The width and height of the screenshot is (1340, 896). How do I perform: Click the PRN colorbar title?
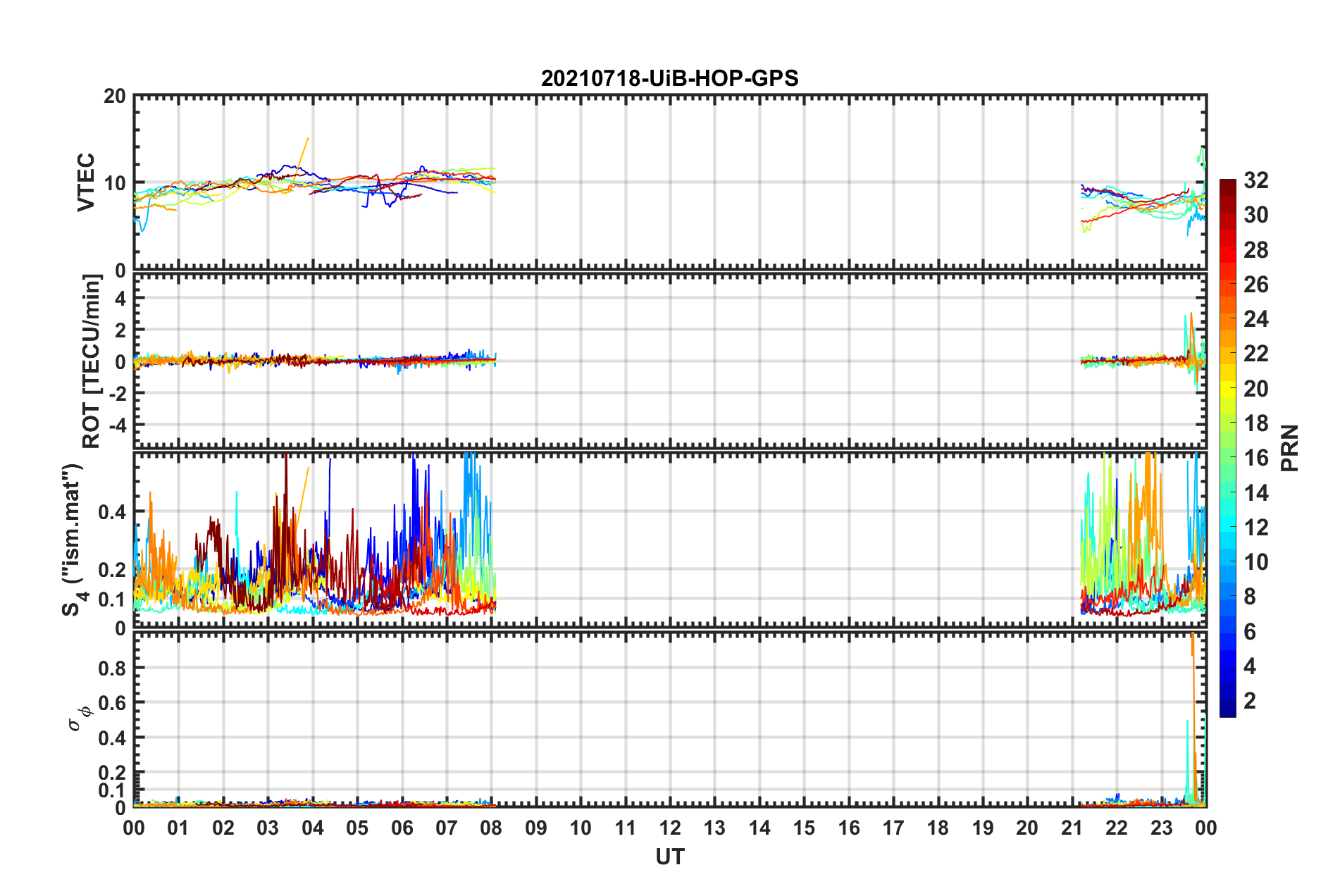(1290, 448)
